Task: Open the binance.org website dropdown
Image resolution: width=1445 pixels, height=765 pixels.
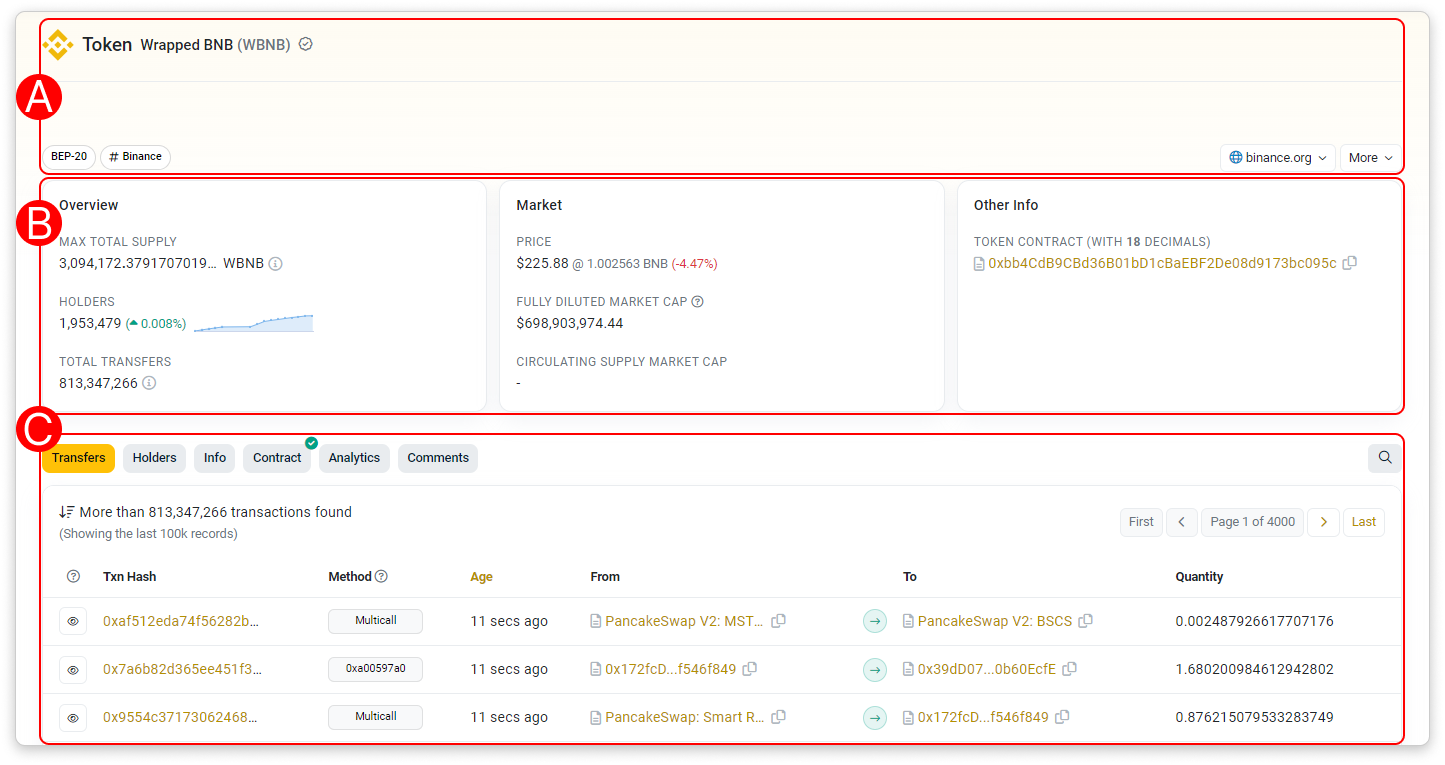Action: coord(1277,157)
